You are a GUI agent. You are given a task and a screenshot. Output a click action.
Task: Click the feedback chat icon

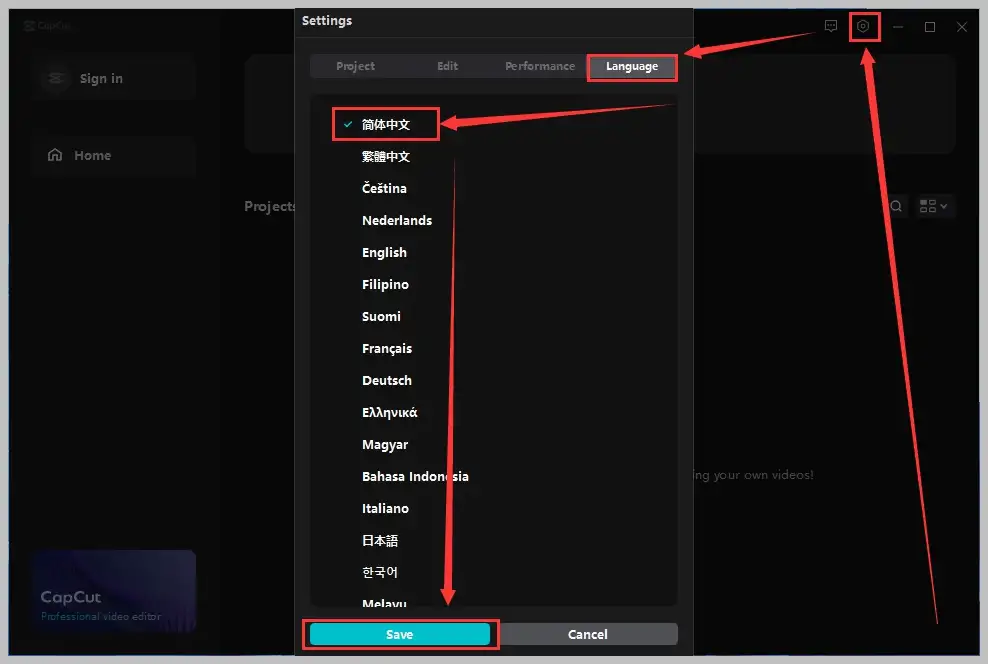pyautogui.click(x=831, y=26)
